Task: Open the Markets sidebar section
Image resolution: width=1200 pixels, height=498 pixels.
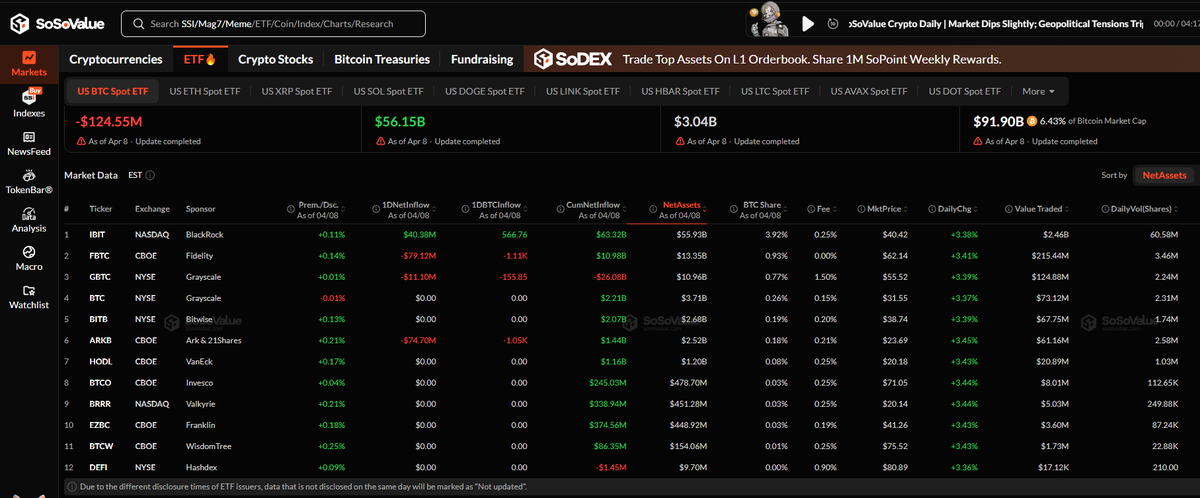Action: (29, 64)
